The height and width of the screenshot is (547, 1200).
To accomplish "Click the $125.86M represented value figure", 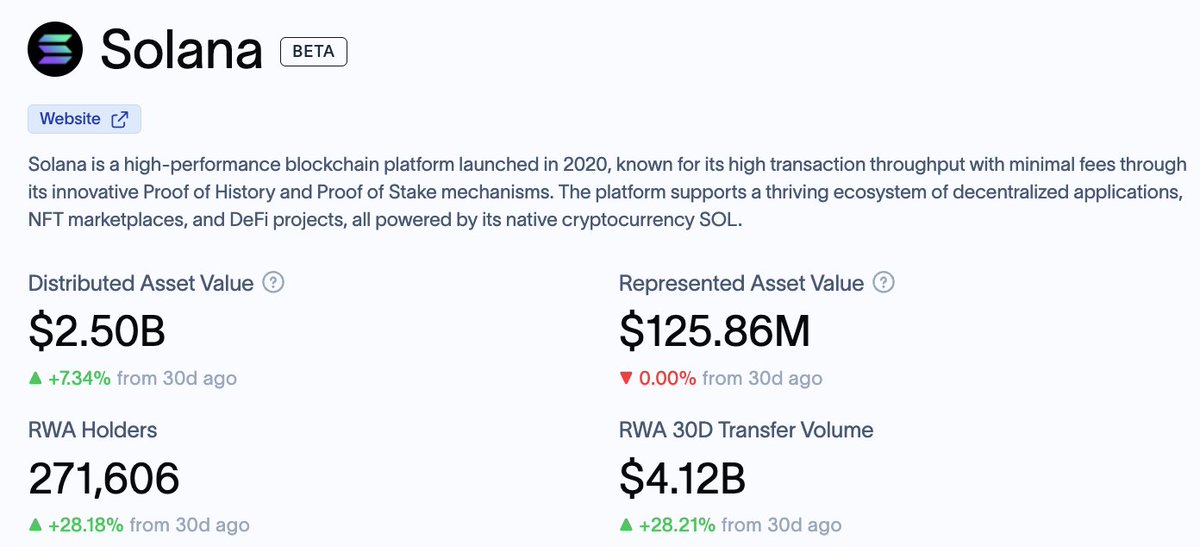I will pyautogui.click(x=715, y=333).
